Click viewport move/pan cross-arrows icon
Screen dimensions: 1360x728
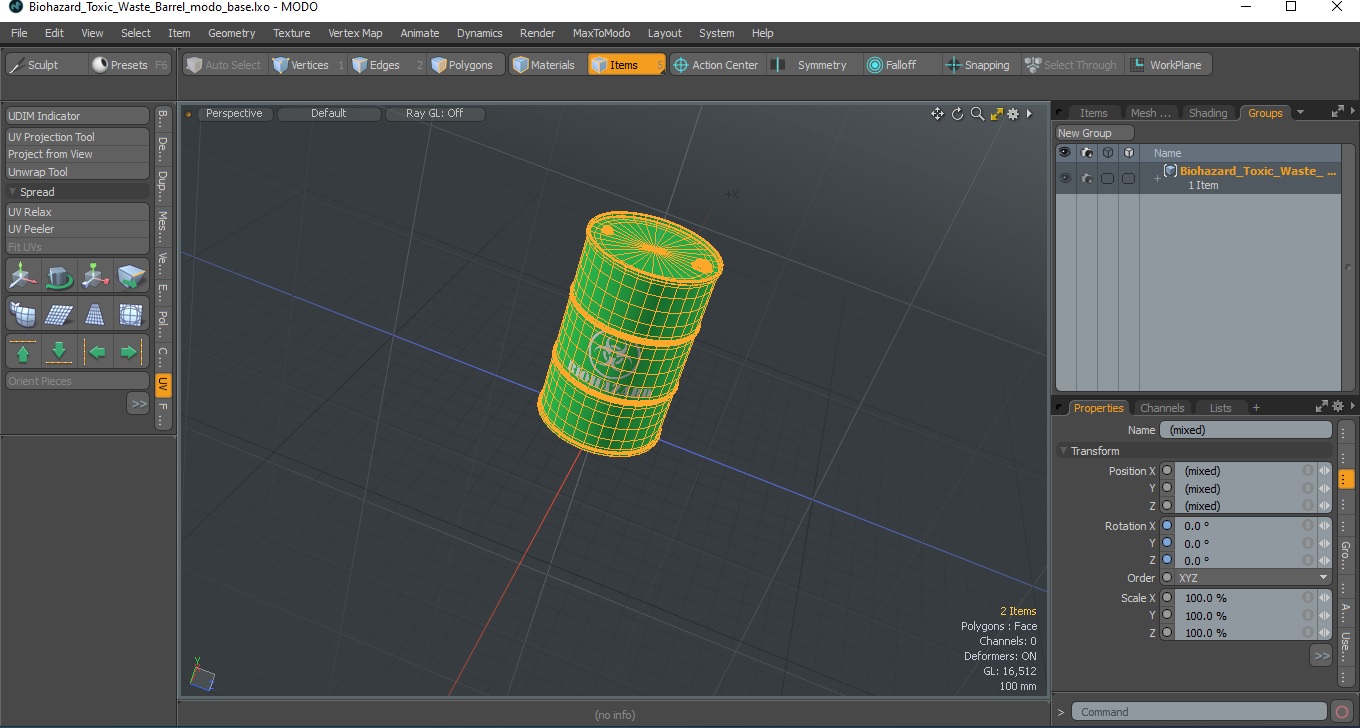[x=937, y=114]
